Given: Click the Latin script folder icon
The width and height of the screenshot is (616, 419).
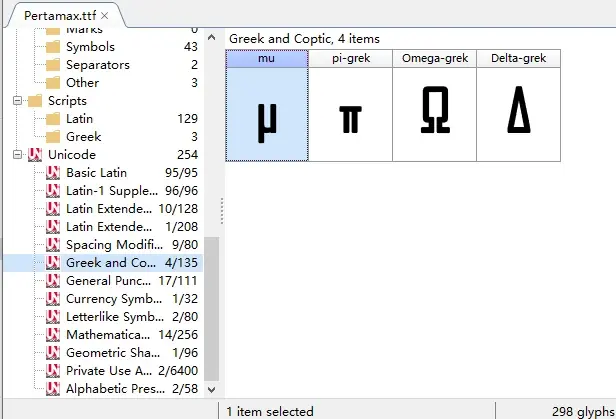Looking at the screenshot, I should tap(52, 119).
